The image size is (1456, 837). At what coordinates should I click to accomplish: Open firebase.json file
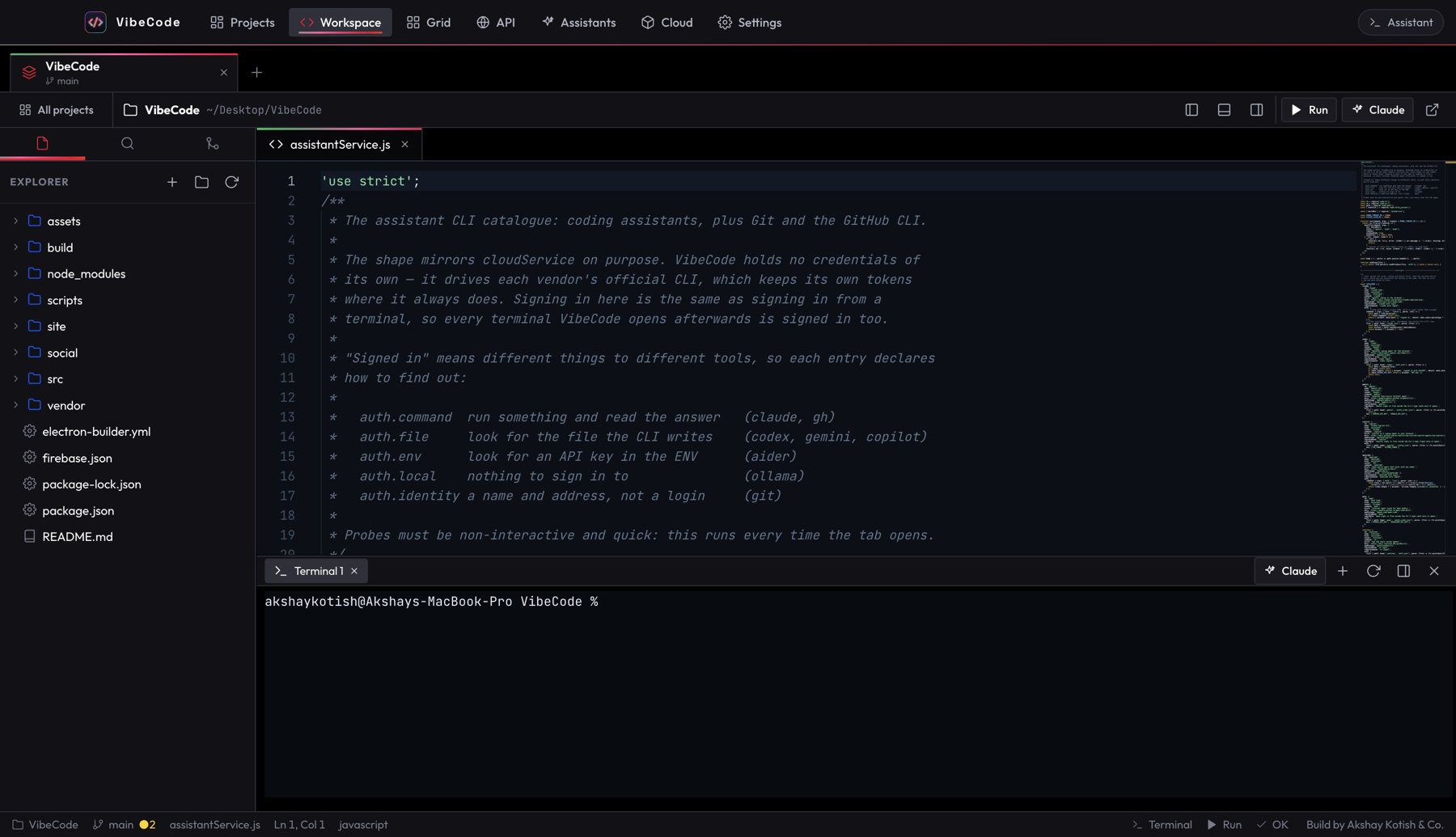coord(128,458)
